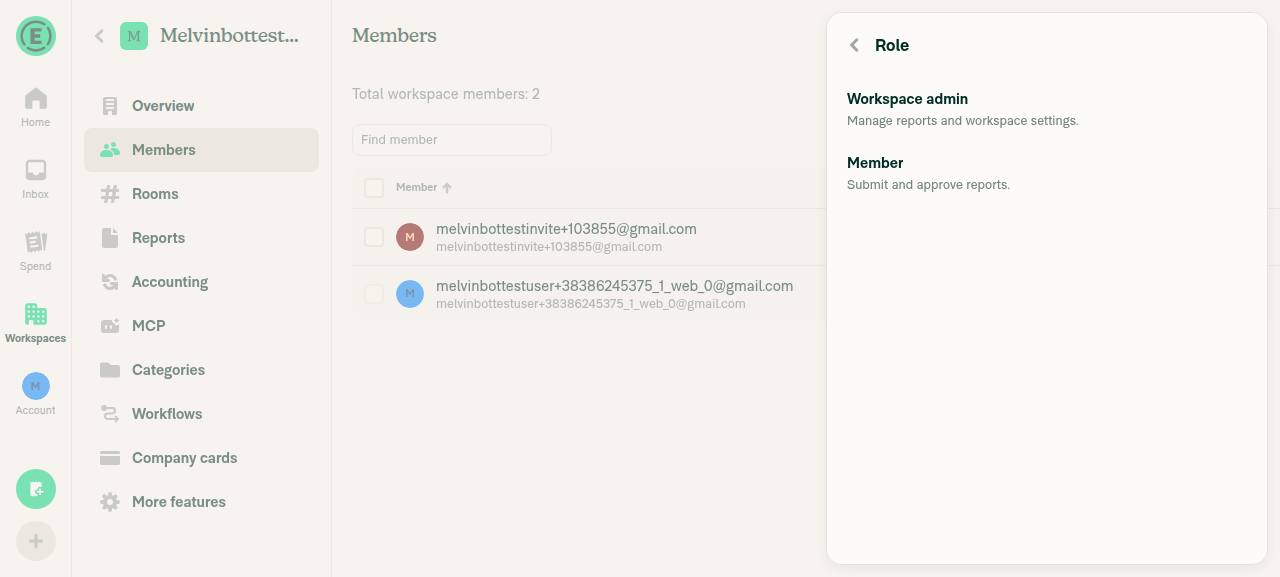Click avatar of melvinbottestuser+38386245375_1_web_0

tap(410, 294)
